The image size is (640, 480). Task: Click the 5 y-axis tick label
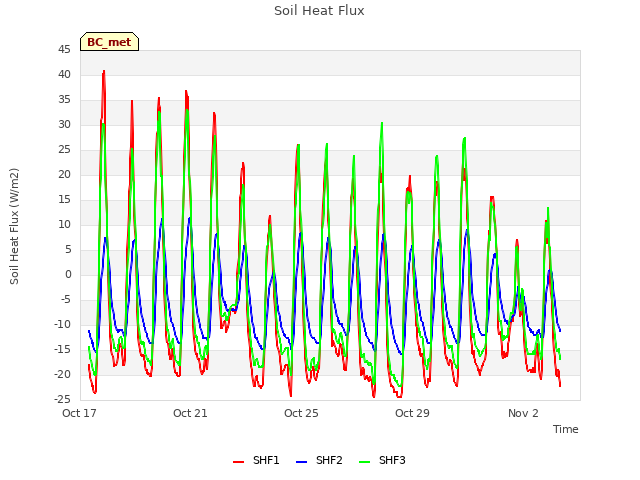pyautogui.click(x=68, y=249)
